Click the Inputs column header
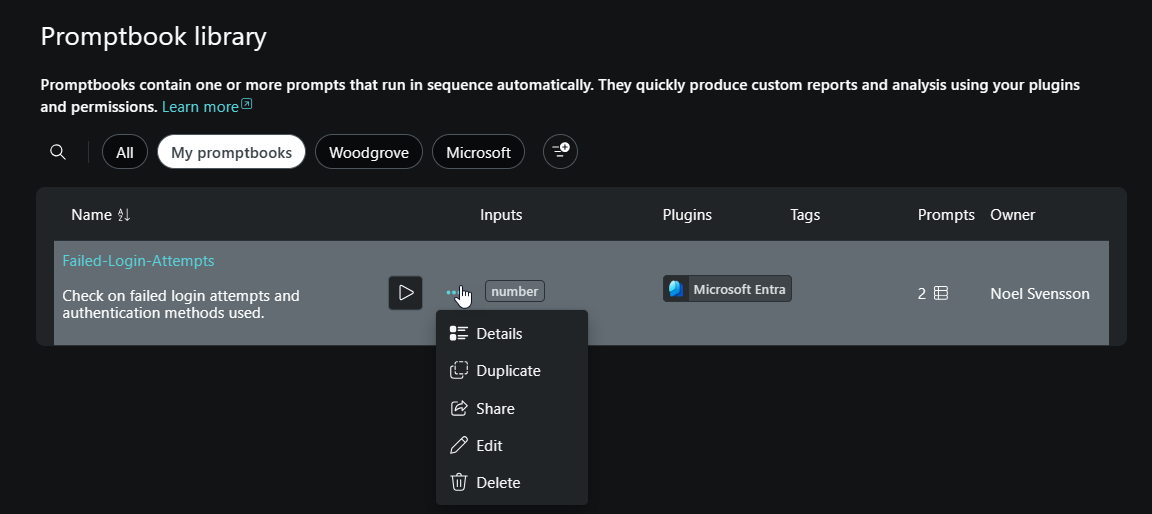 501,214
